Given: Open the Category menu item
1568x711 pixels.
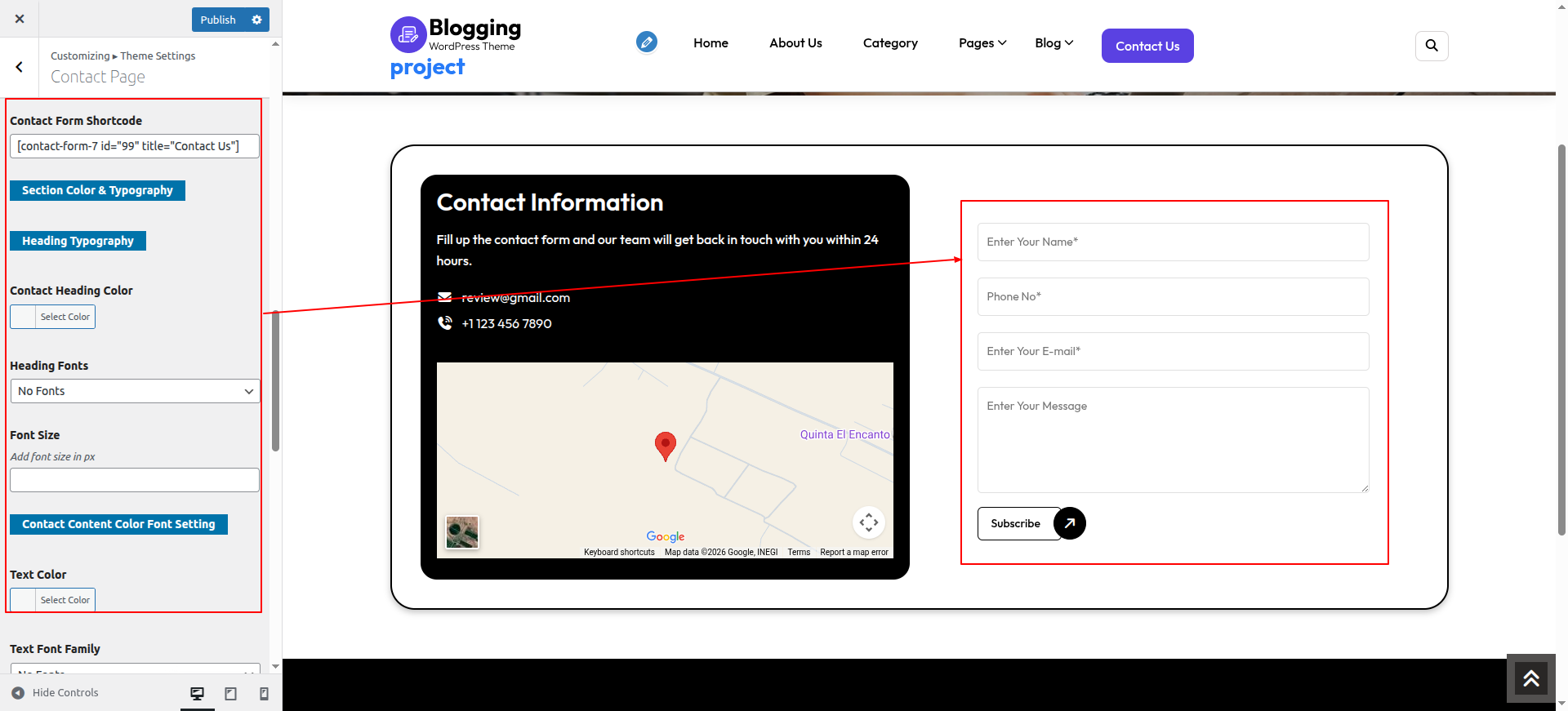Looking at the screenshot, I should [889, 43].
